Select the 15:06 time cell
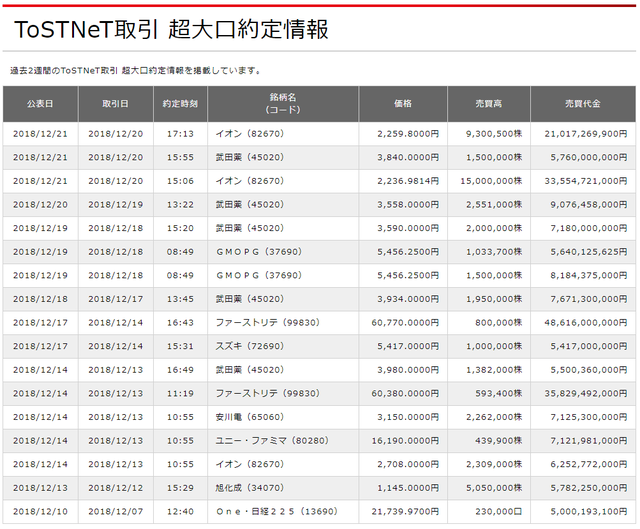Screen dimensions: 640x529 pos(180,181)
